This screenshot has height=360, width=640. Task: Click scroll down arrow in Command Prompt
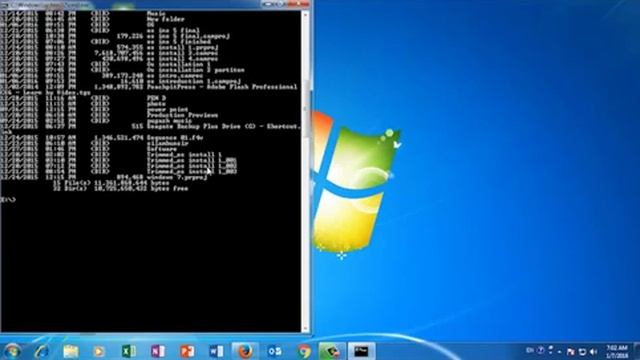pos(305,328)
